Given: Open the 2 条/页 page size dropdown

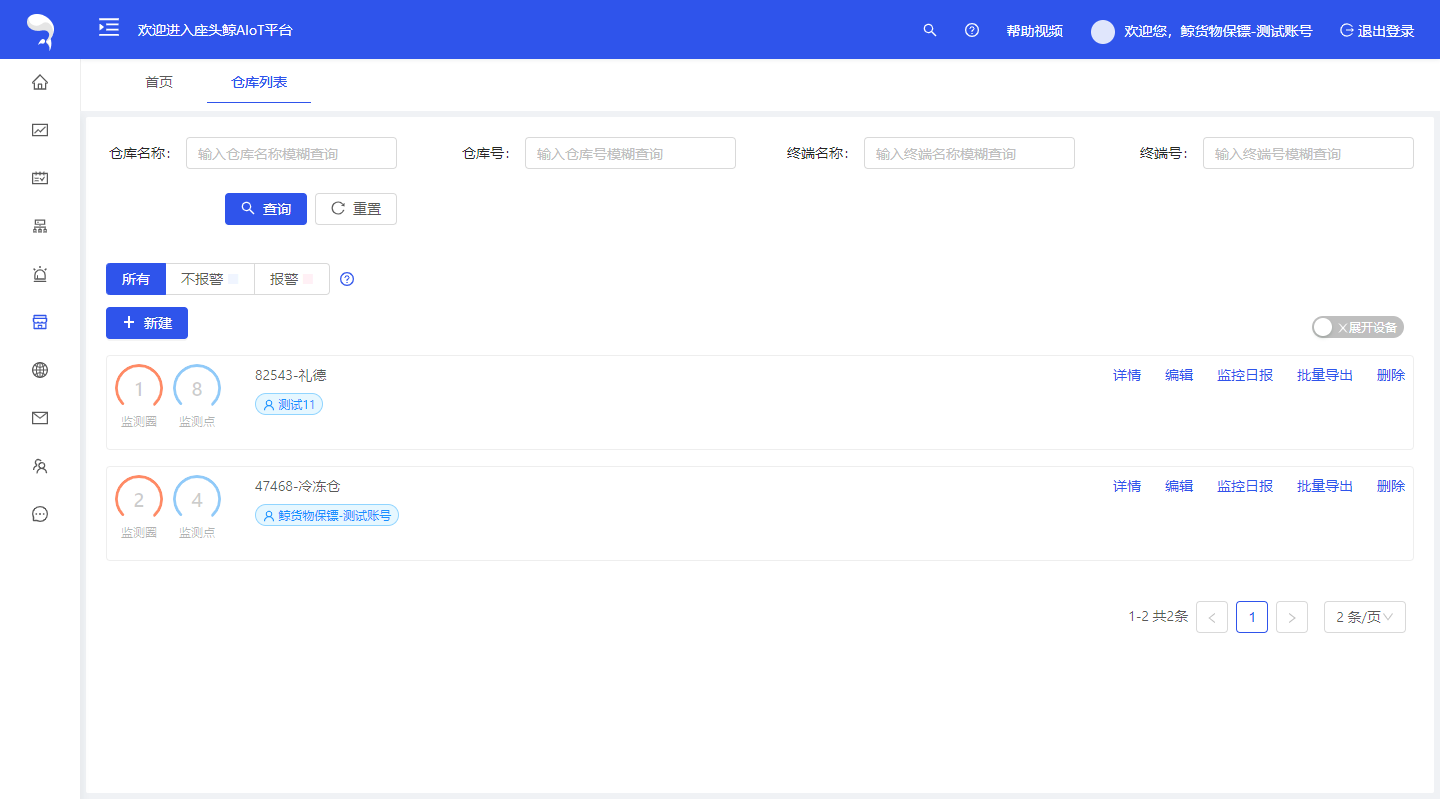Looking at the screenshot, I should click(x=1364, y=617).
